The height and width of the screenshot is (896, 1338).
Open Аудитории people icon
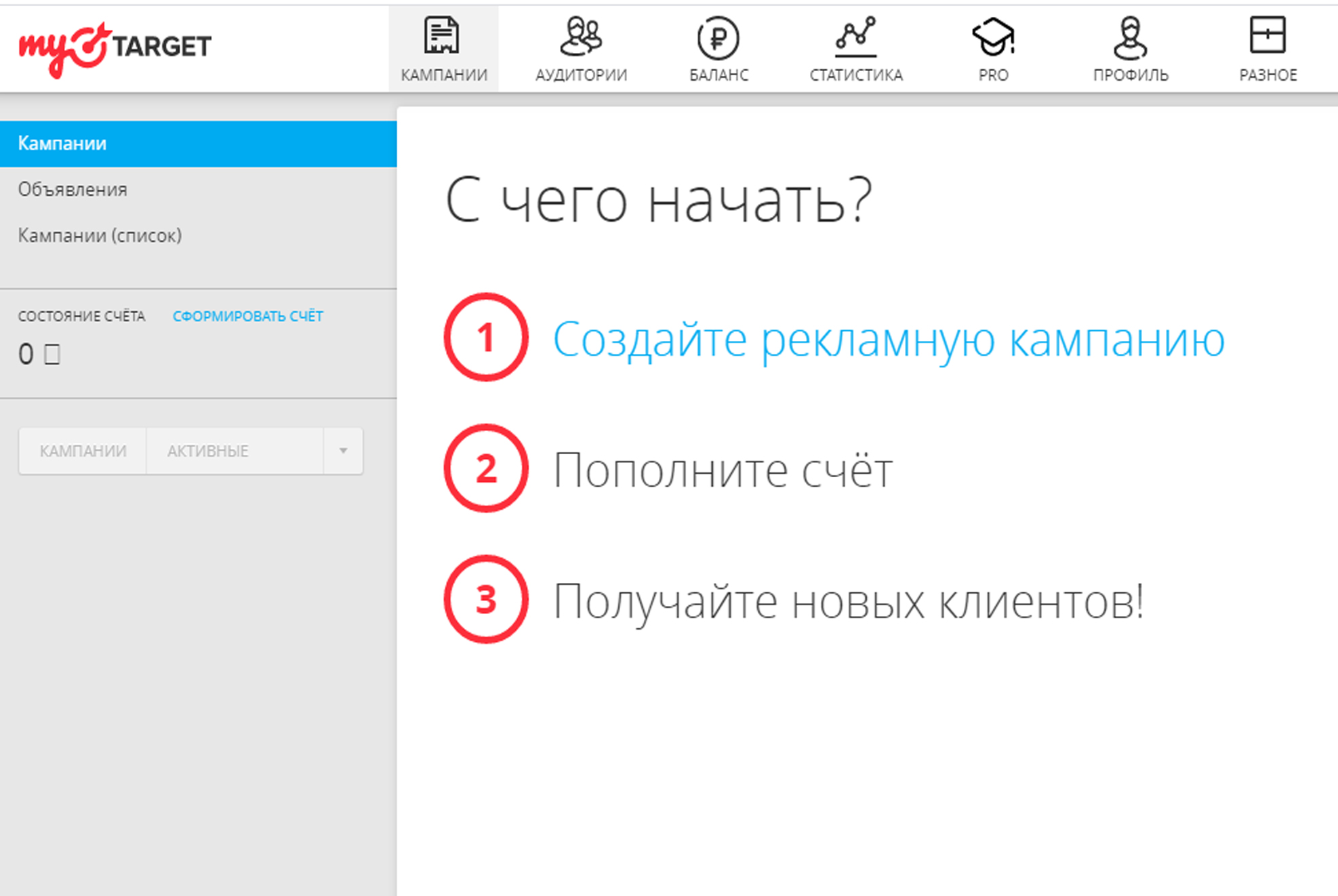click(x=581, y=36)
